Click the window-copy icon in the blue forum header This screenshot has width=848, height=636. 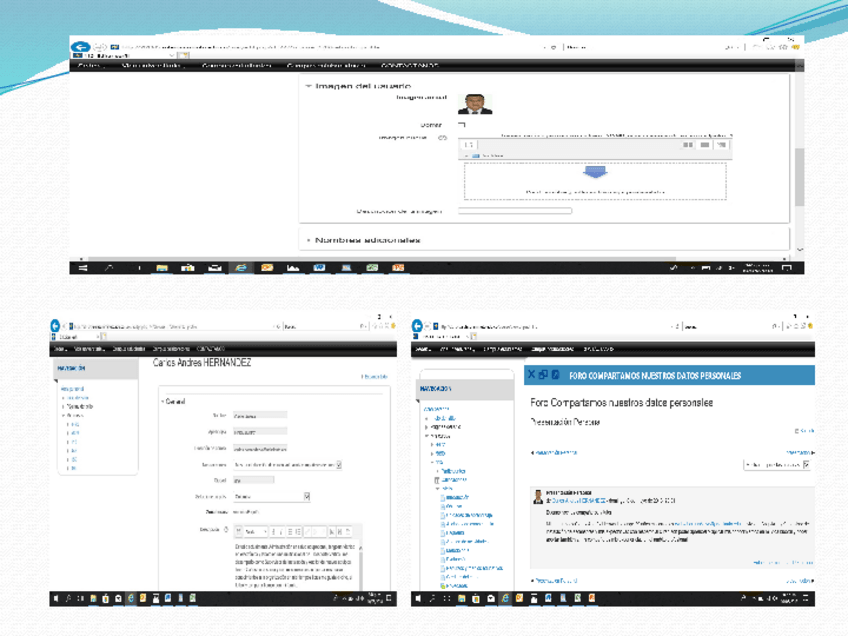tap(543, 374)
